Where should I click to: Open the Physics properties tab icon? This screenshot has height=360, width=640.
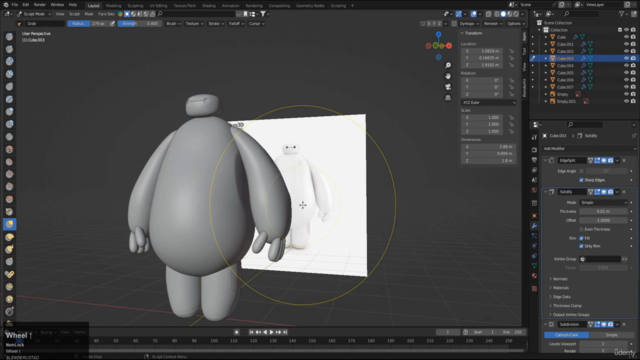point(534,246)
